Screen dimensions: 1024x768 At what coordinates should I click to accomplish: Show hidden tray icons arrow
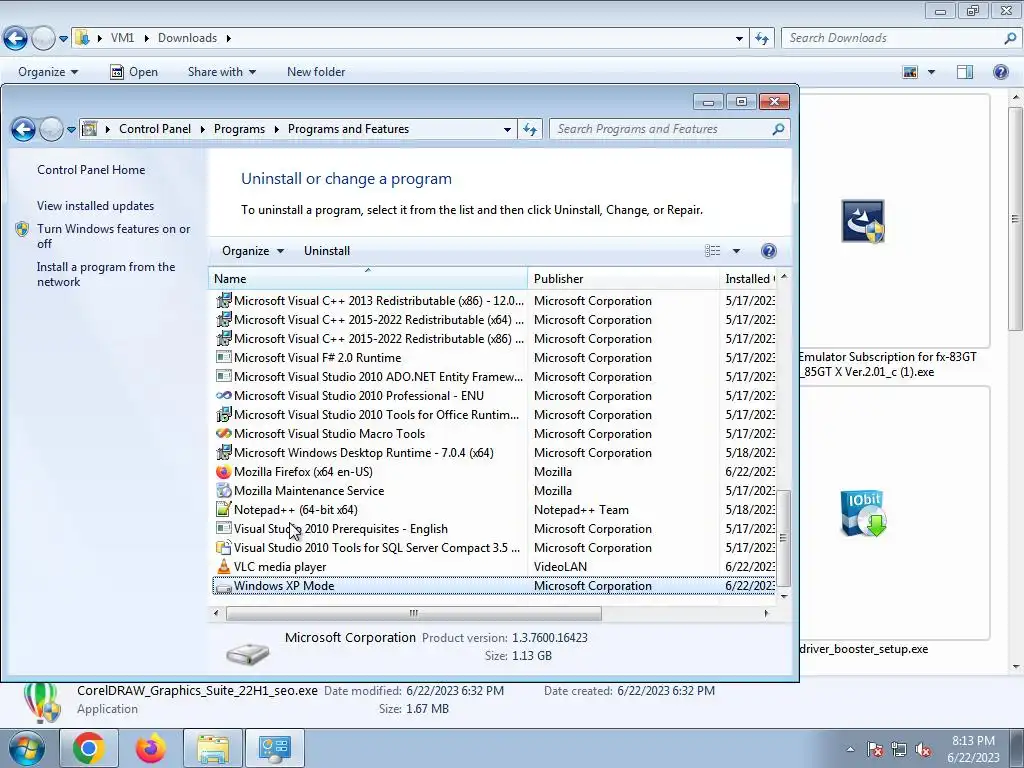tap(850, 749)
